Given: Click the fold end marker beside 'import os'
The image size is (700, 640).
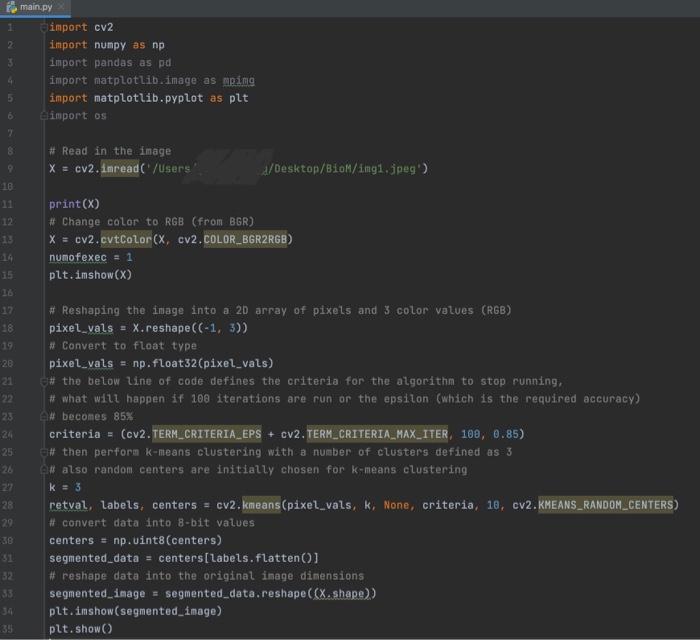Looking at the screenshot, I should click(44, 116).
